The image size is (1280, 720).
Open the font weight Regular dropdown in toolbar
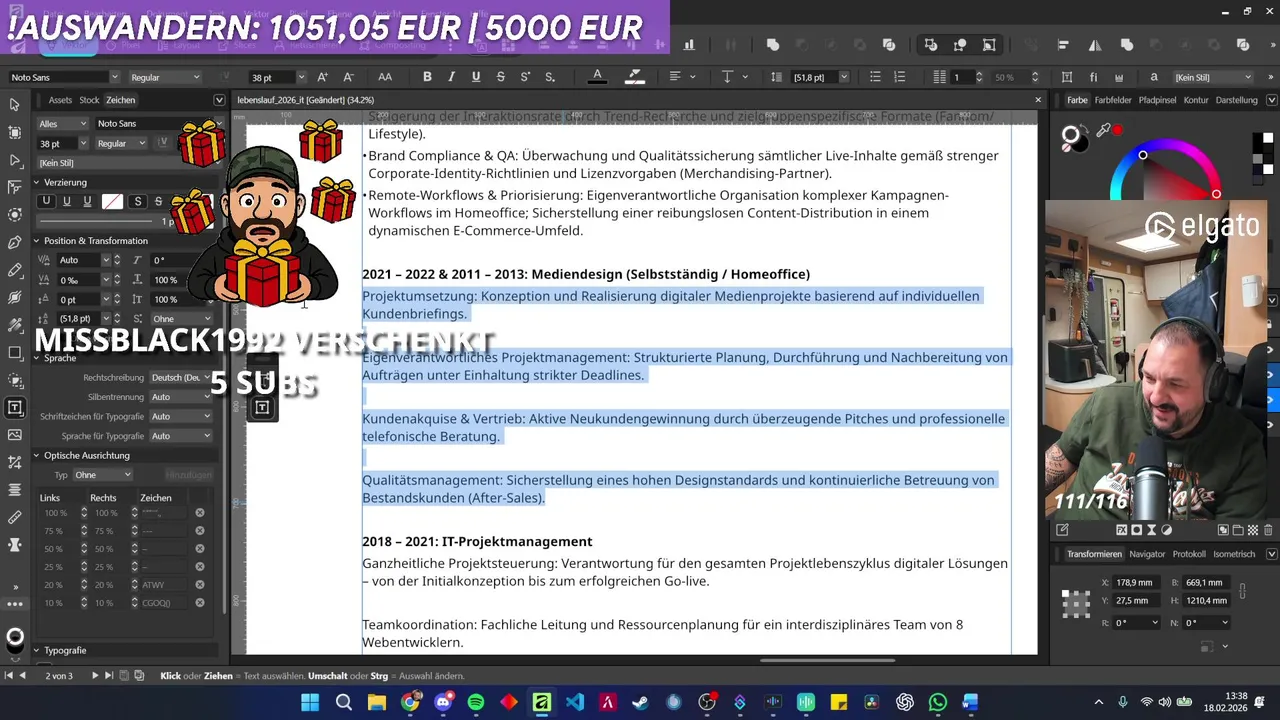pyautogui.click(x=165, y=77)
